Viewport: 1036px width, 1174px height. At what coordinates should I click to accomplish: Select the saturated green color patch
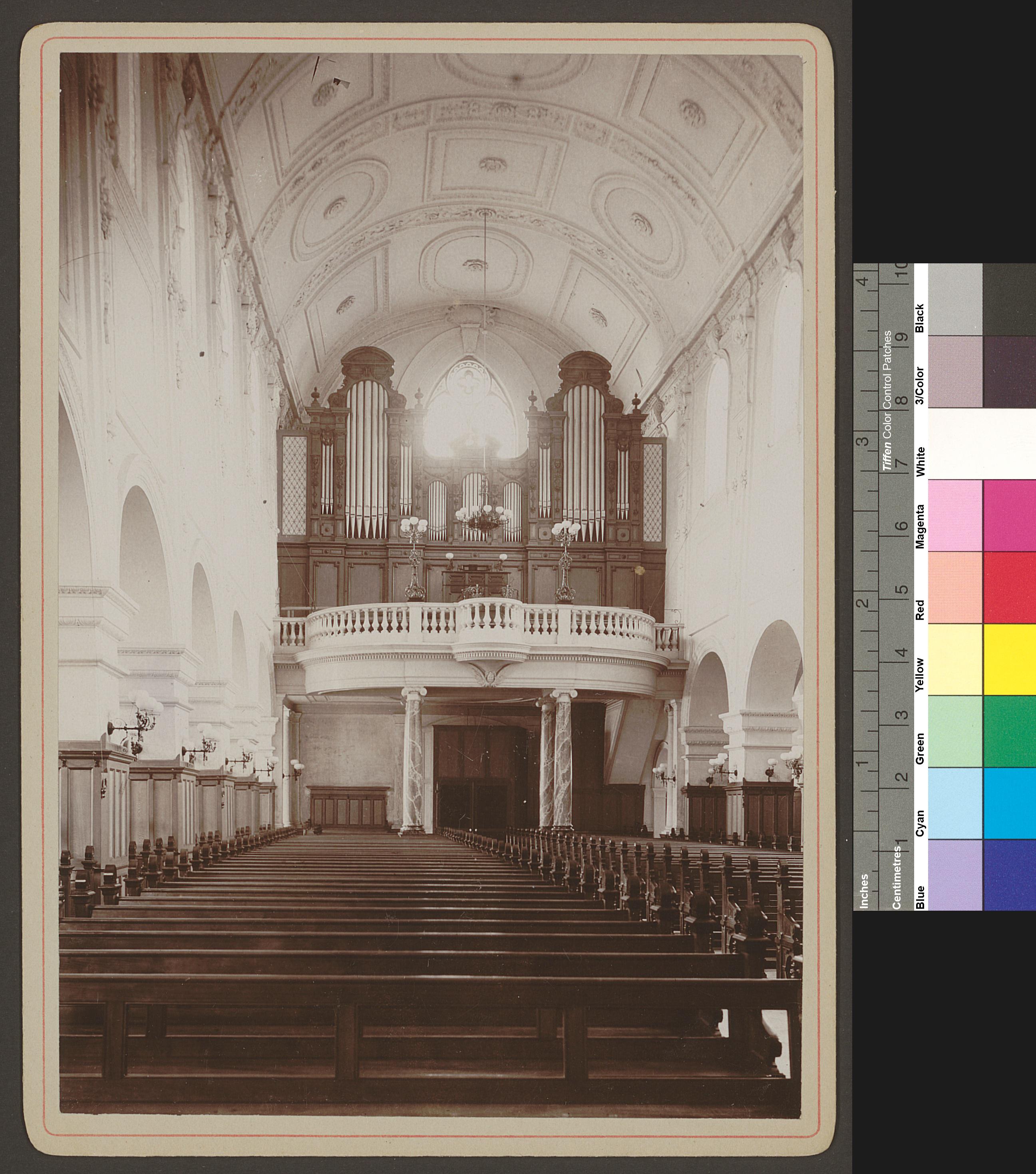(x=1010, y=731)
